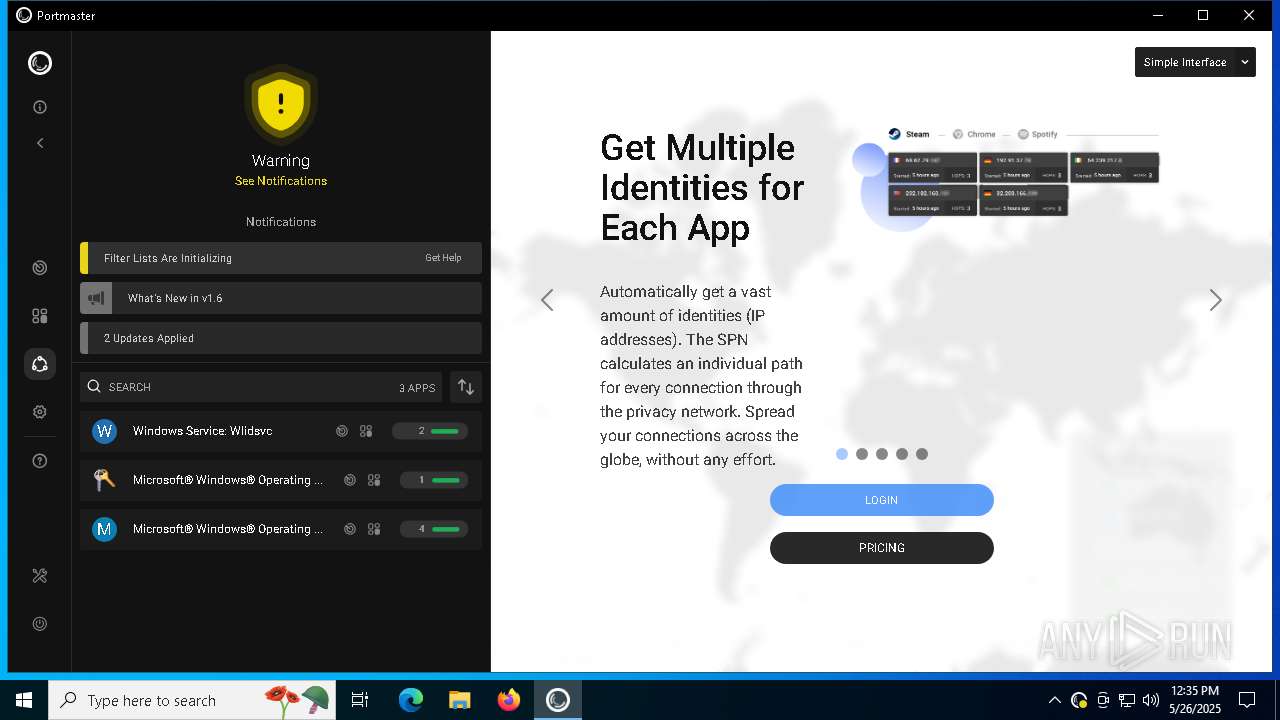This screenshot has width=1280, height=720.
Task: Select the fifth carousel dot
Action: click(x=922, y=454)
